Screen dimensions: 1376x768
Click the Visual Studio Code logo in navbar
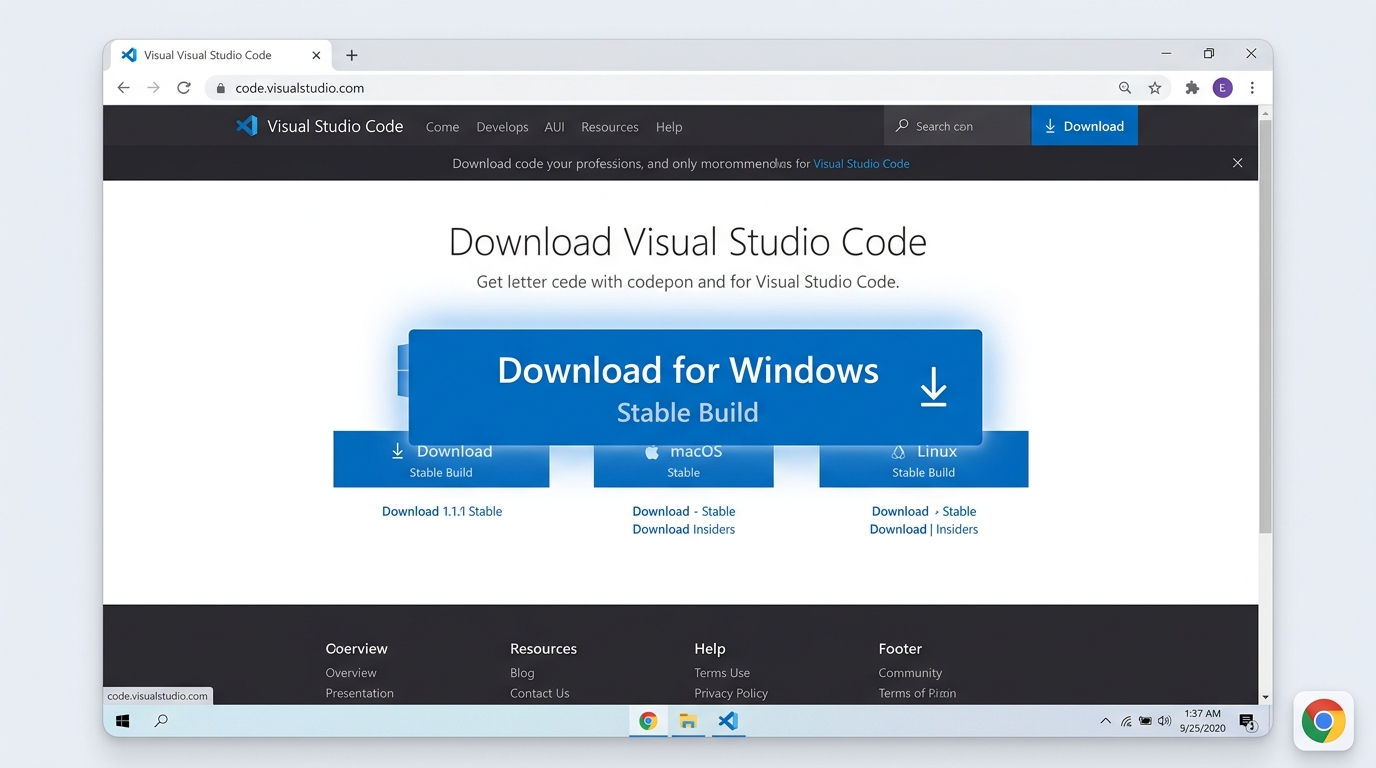246,126
